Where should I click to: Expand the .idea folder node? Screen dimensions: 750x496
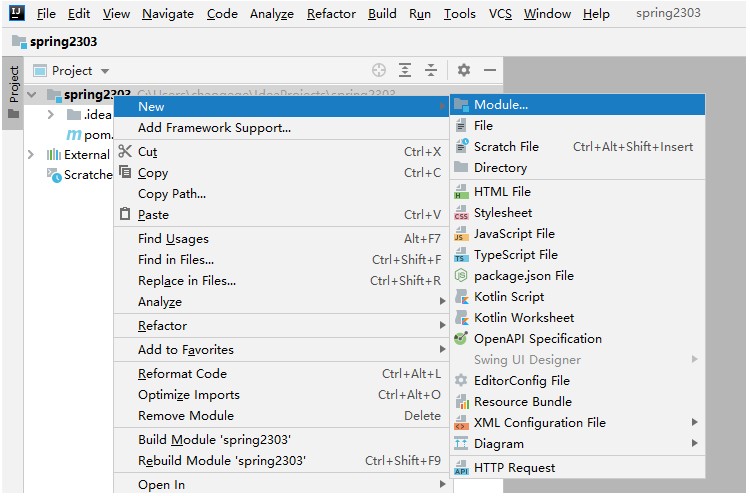coord(51,115)
